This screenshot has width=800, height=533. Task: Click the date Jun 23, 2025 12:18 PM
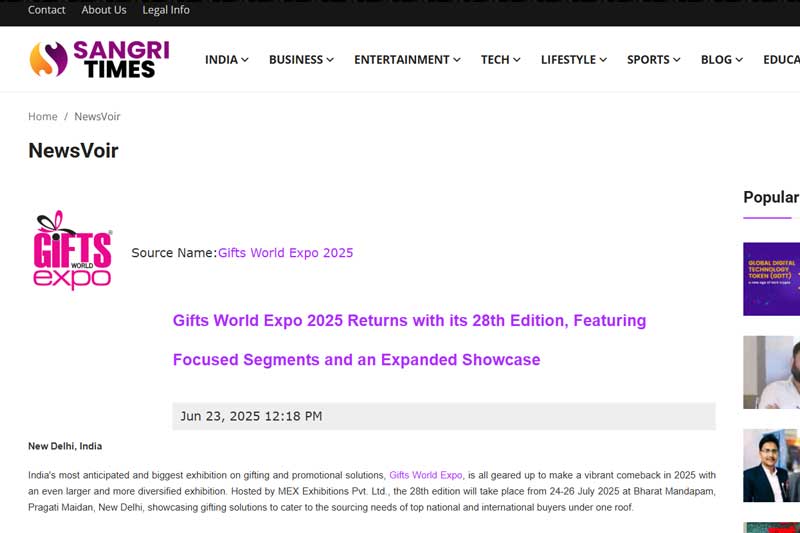click(251, 416)
